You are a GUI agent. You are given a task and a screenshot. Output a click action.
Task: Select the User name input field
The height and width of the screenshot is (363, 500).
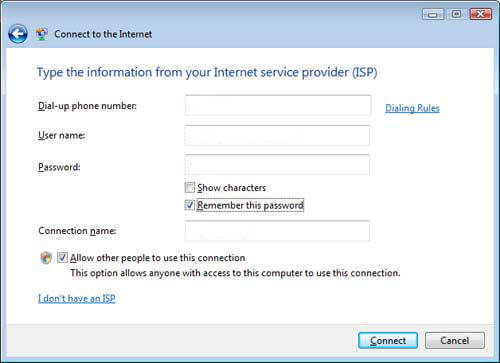click(277, 135)
